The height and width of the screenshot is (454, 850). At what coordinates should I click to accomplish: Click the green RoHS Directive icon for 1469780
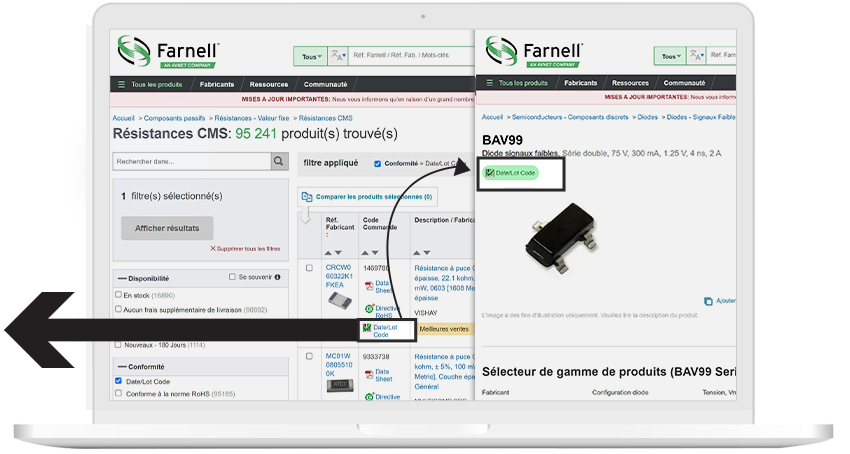[370, 309]
